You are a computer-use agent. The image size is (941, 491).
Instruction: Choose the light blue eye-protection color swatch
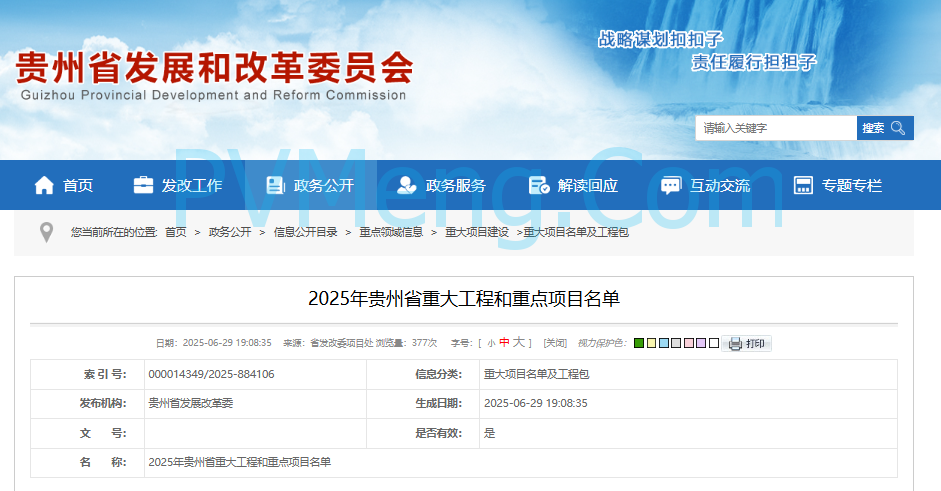(664, 343)
